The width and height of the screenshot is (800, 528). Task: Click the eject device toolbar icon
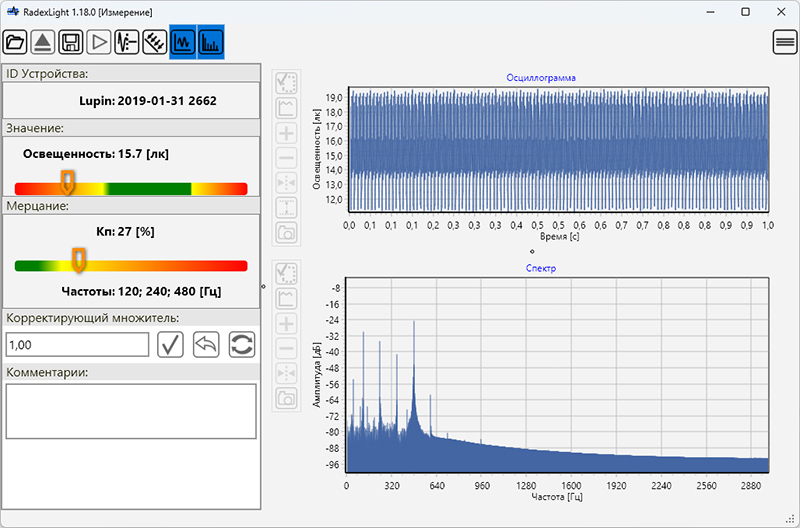tap(43, 42)
